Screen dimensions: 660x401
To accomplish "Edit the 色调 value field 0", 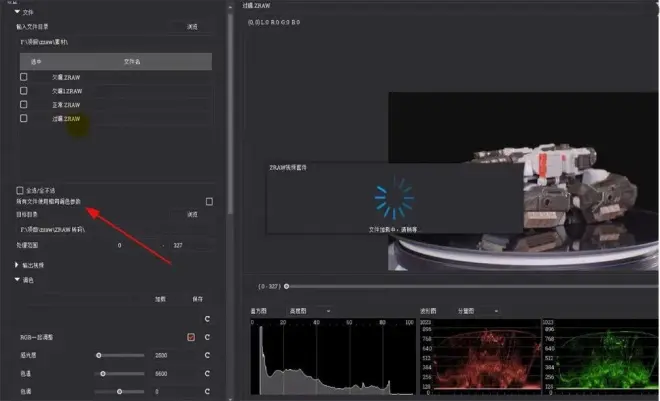I will pyautogui.click(x=173, y=392).
